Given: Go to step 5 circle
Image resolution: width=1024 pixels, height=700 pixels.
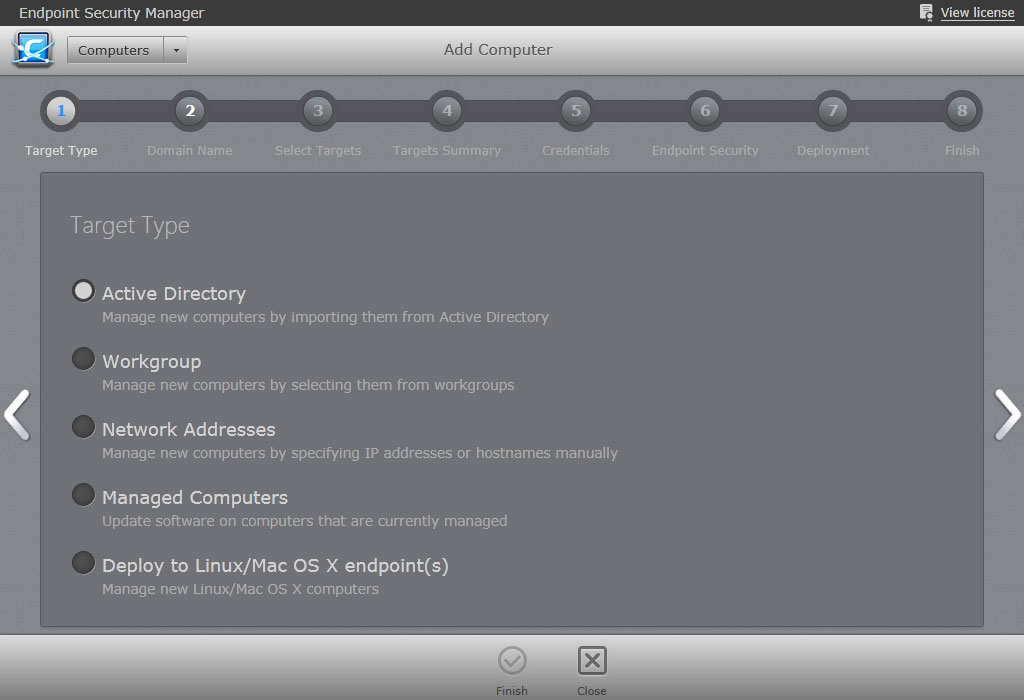Looking at the screenshot, I should click(575, 110).
